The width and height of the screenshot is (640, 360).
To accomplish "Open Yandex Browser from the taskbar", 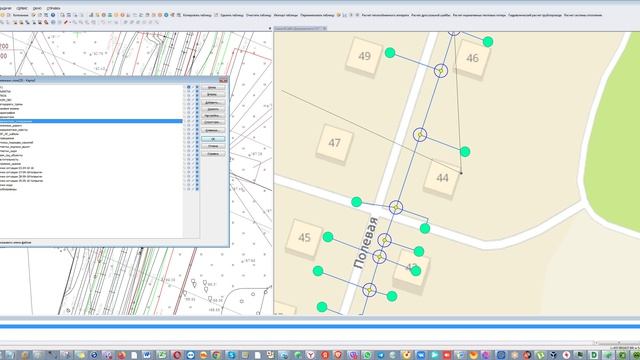I will coord(311,355).
